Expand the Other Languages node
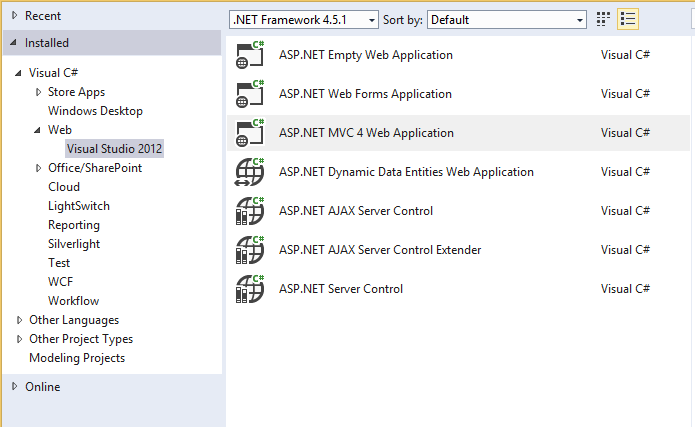The height and width of the screenshot is (427, 695). click(20, 320)
